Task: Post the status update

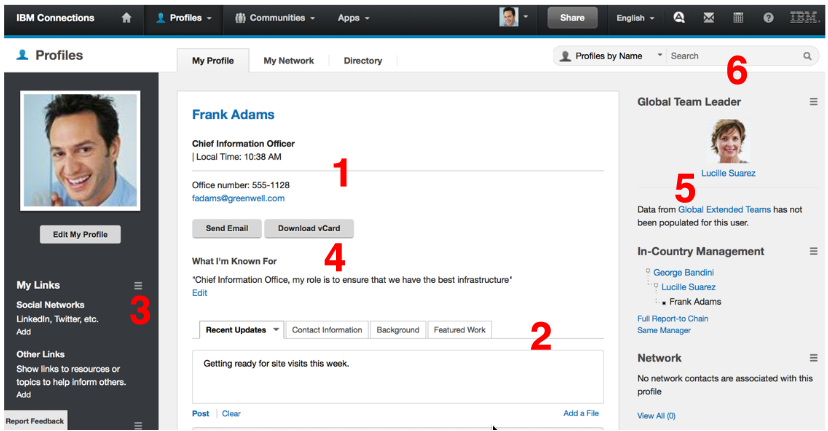Action: click(x=201, y=414)
